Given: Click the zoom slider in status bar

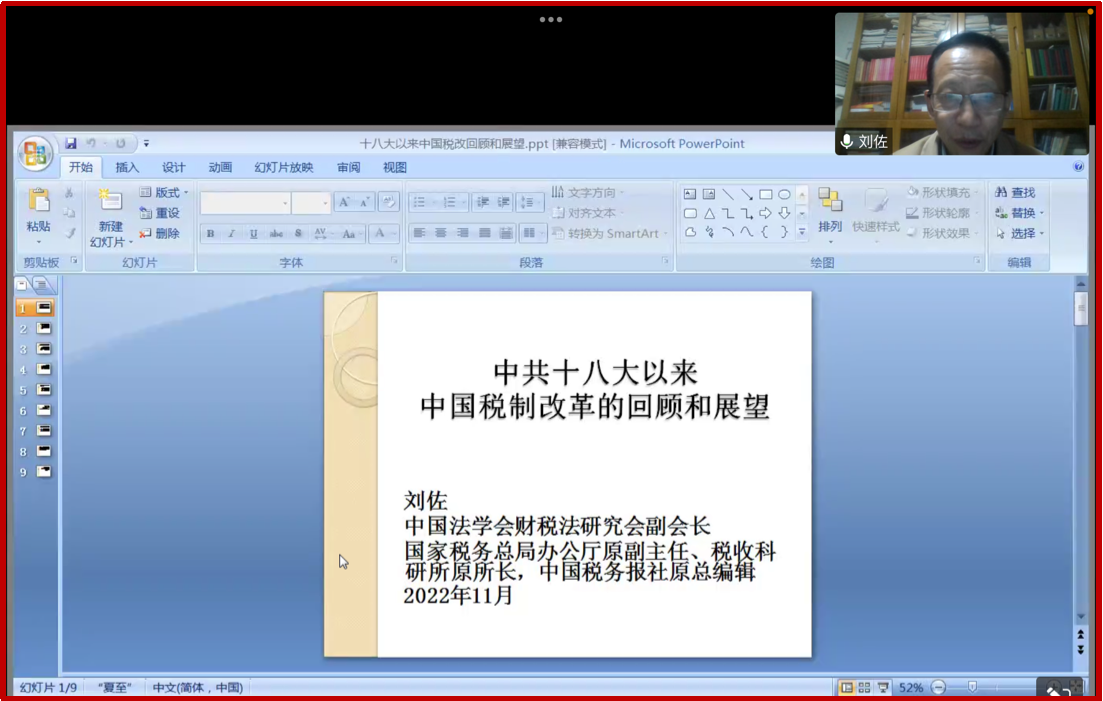Looking at the screenshot, I should [x=972, y=688].
